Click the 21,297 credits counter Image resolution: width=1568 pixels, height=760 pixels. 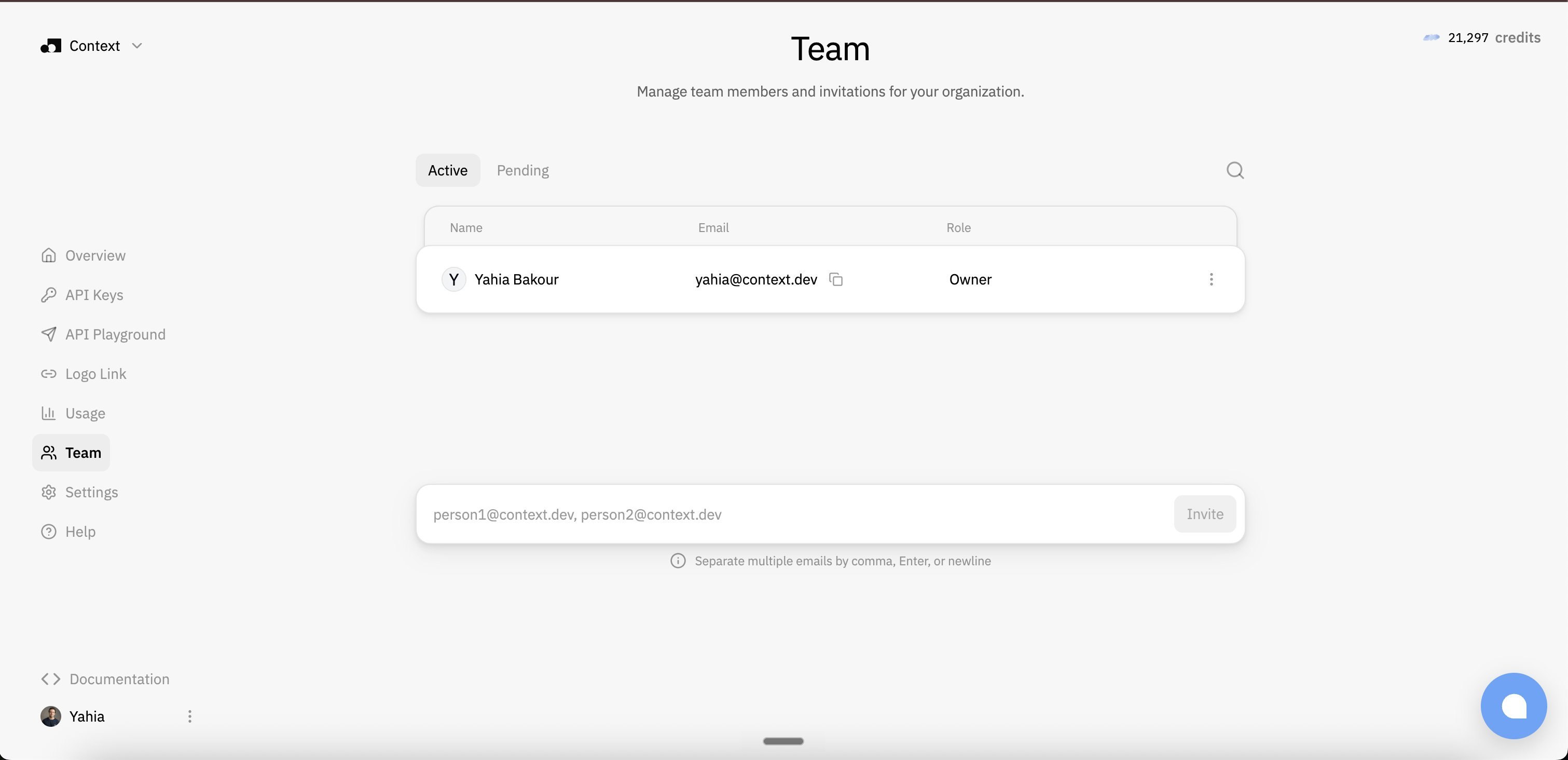1481,38
